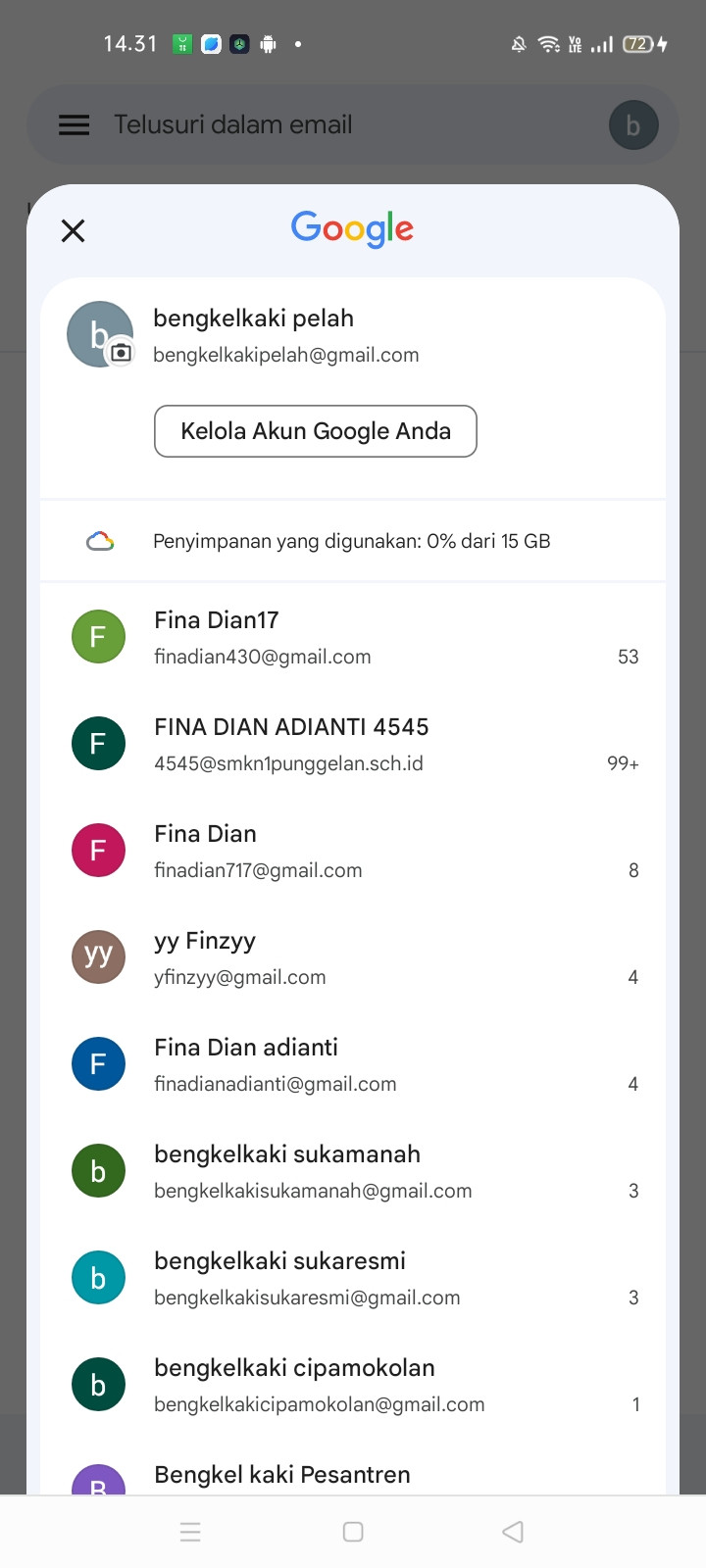Tap the blue F avatar of Fina Dian adianti
This screenshot has width=706, height=1568.
pos(98,1064)
